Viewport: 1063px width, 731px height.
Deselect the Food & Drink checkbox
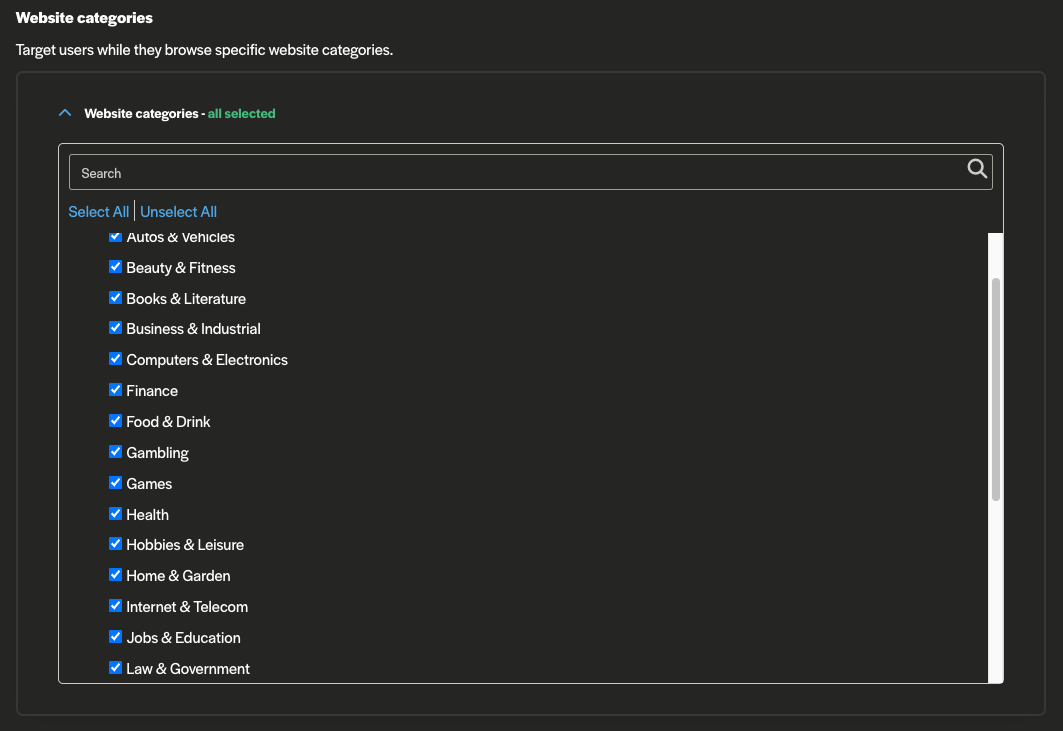[115, 420]
